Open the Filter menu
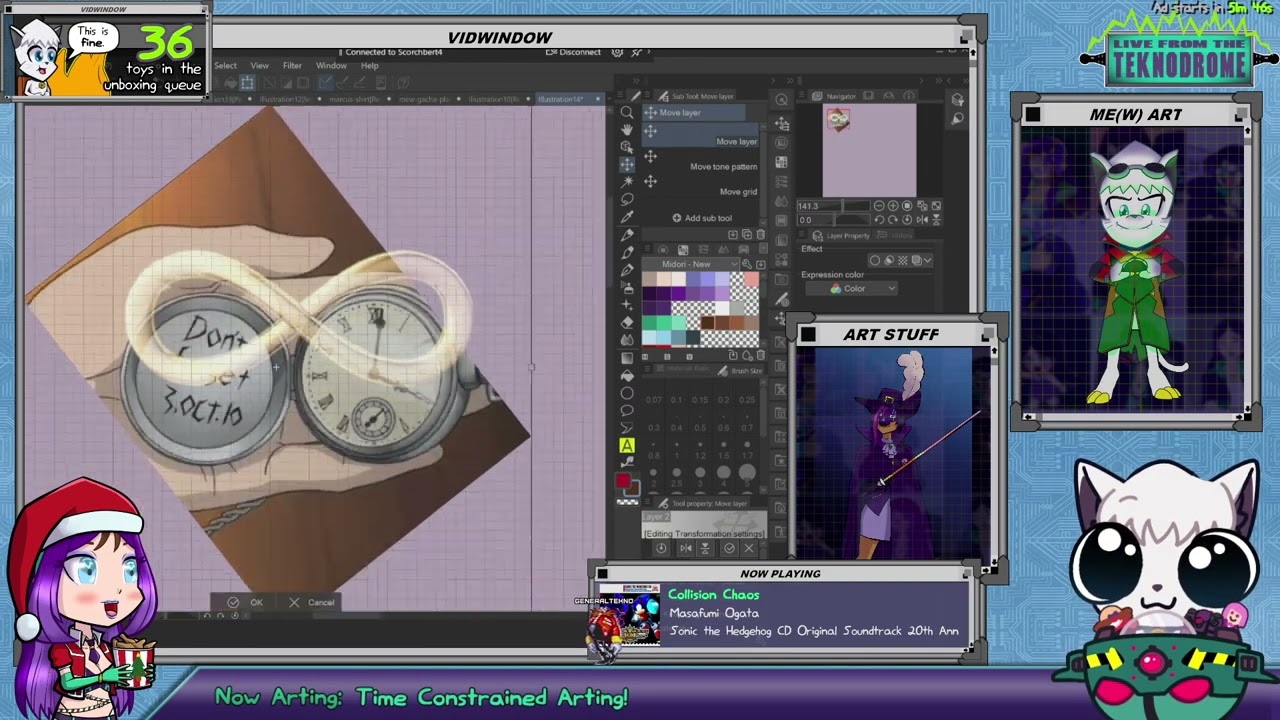 [292, 66]
